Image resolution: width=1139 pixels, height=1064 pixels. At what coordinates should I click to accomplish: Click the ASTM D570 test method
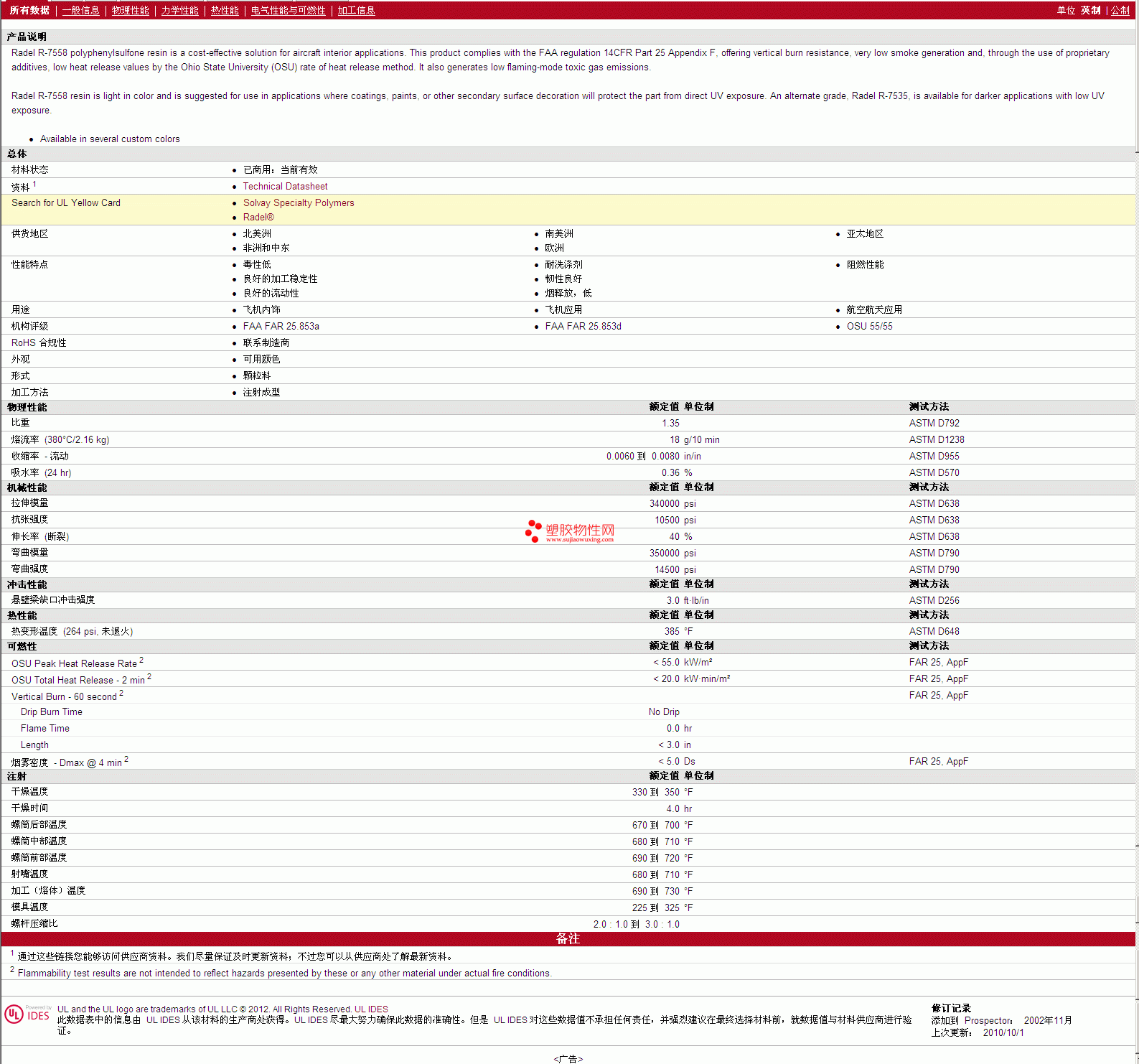coord(934,472)
